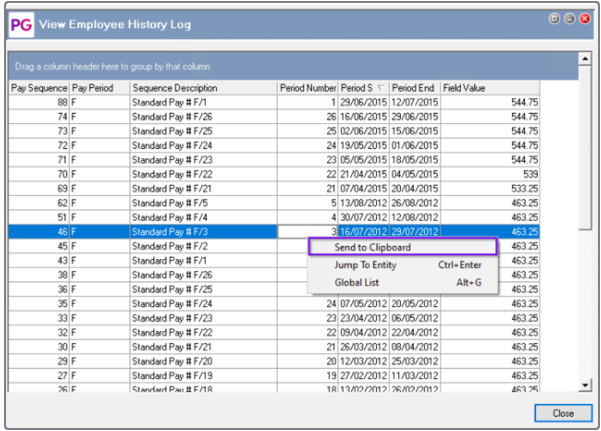Click scrollbar down arrow
The image size is (601, 431).
585,385
